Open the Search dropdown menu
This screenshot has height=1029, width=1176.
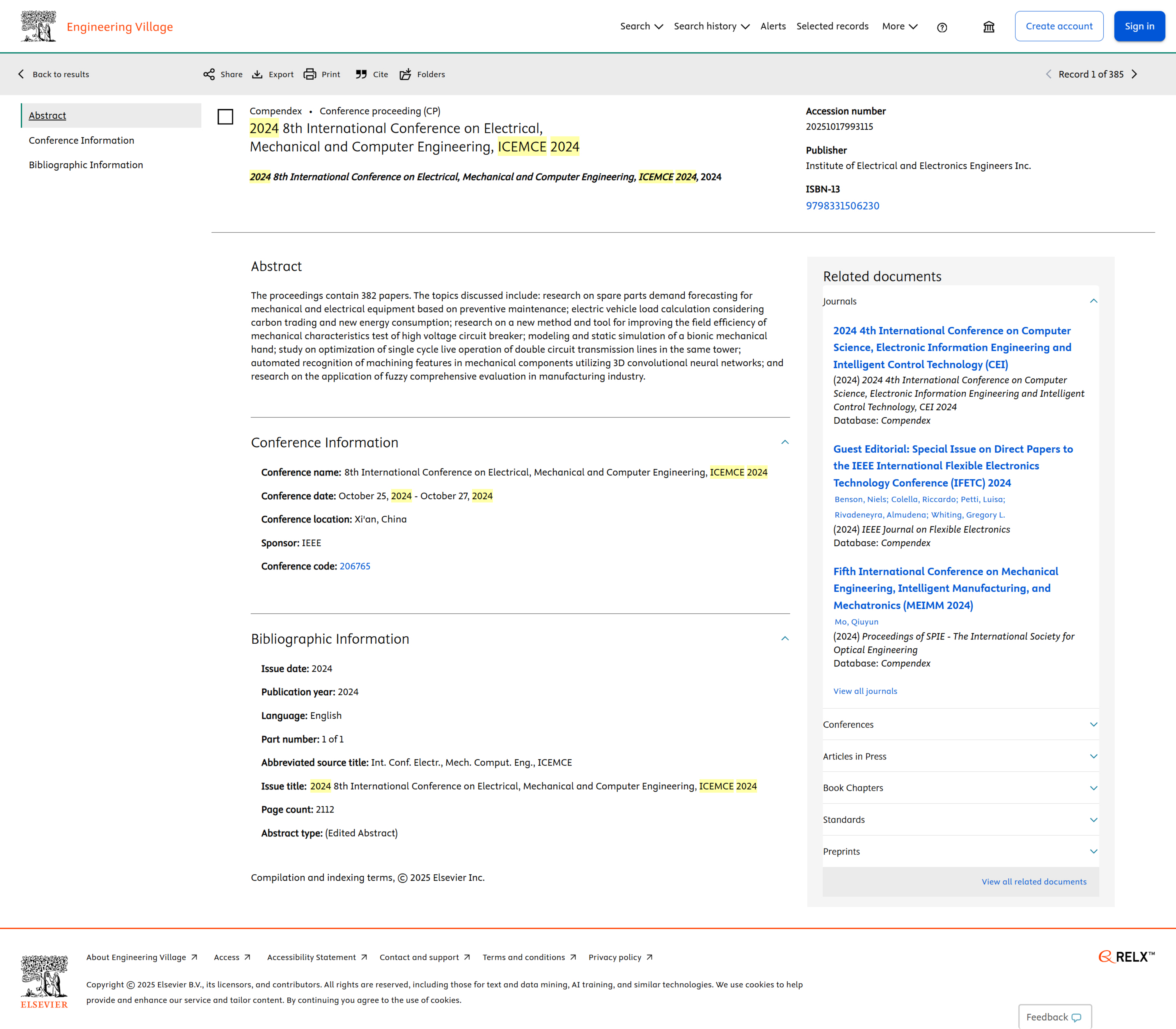point(642,26)
